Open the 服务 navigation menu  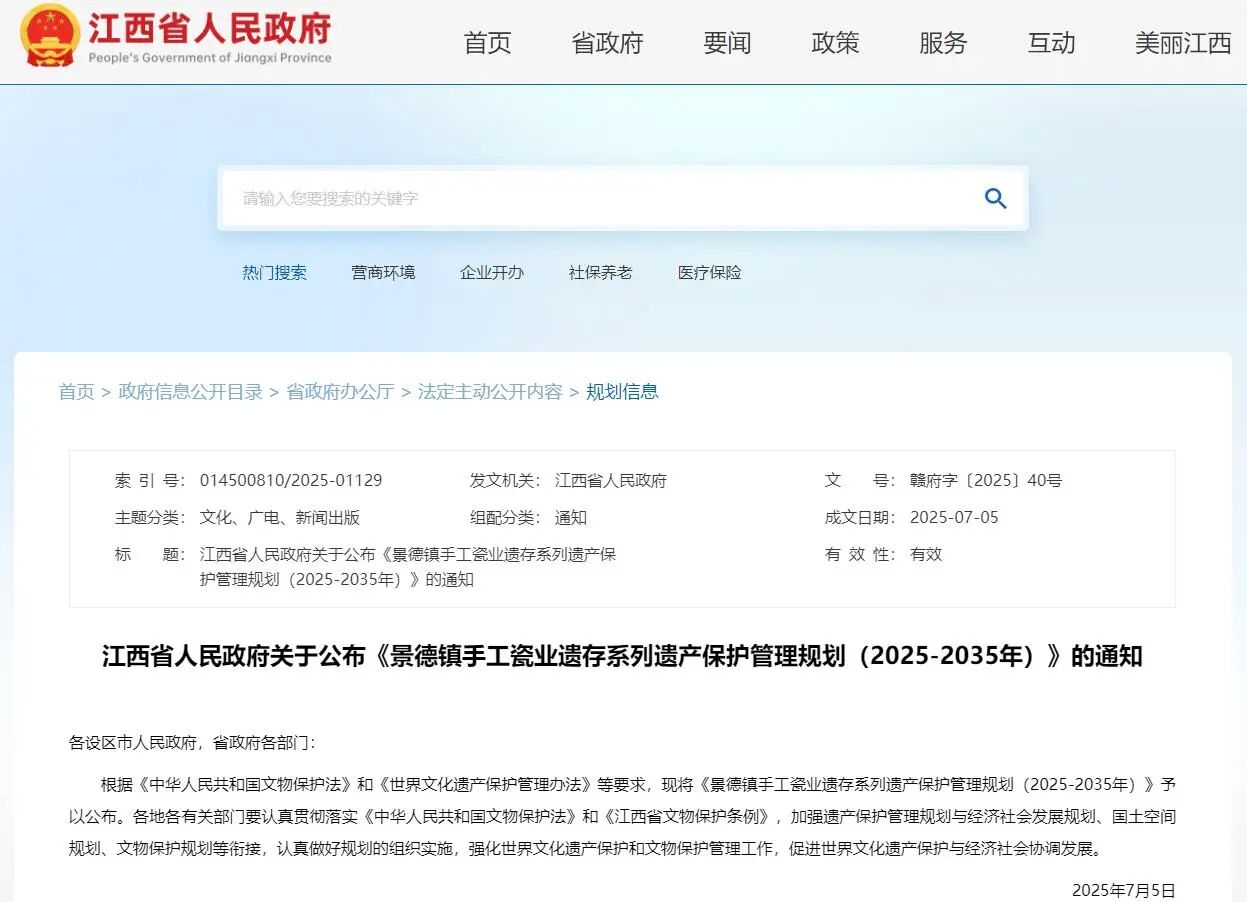(x=943, y=43)
